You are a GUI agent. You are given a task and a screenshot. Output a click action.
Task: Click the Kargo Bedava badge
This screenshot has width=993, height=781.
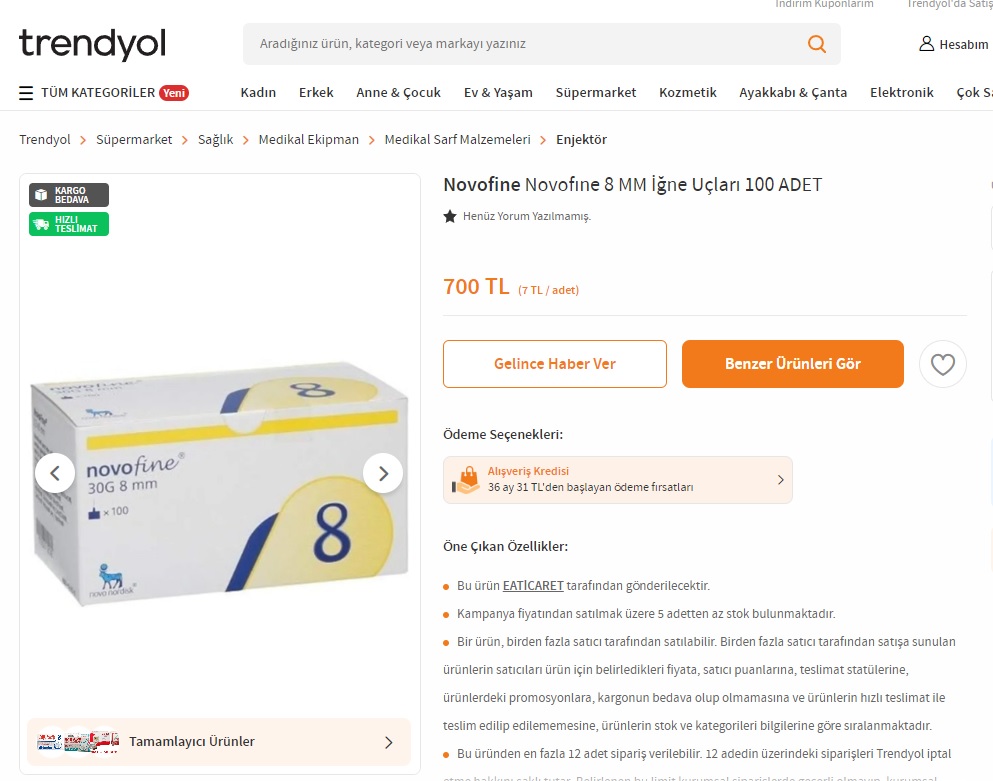[x=69, y=195]
